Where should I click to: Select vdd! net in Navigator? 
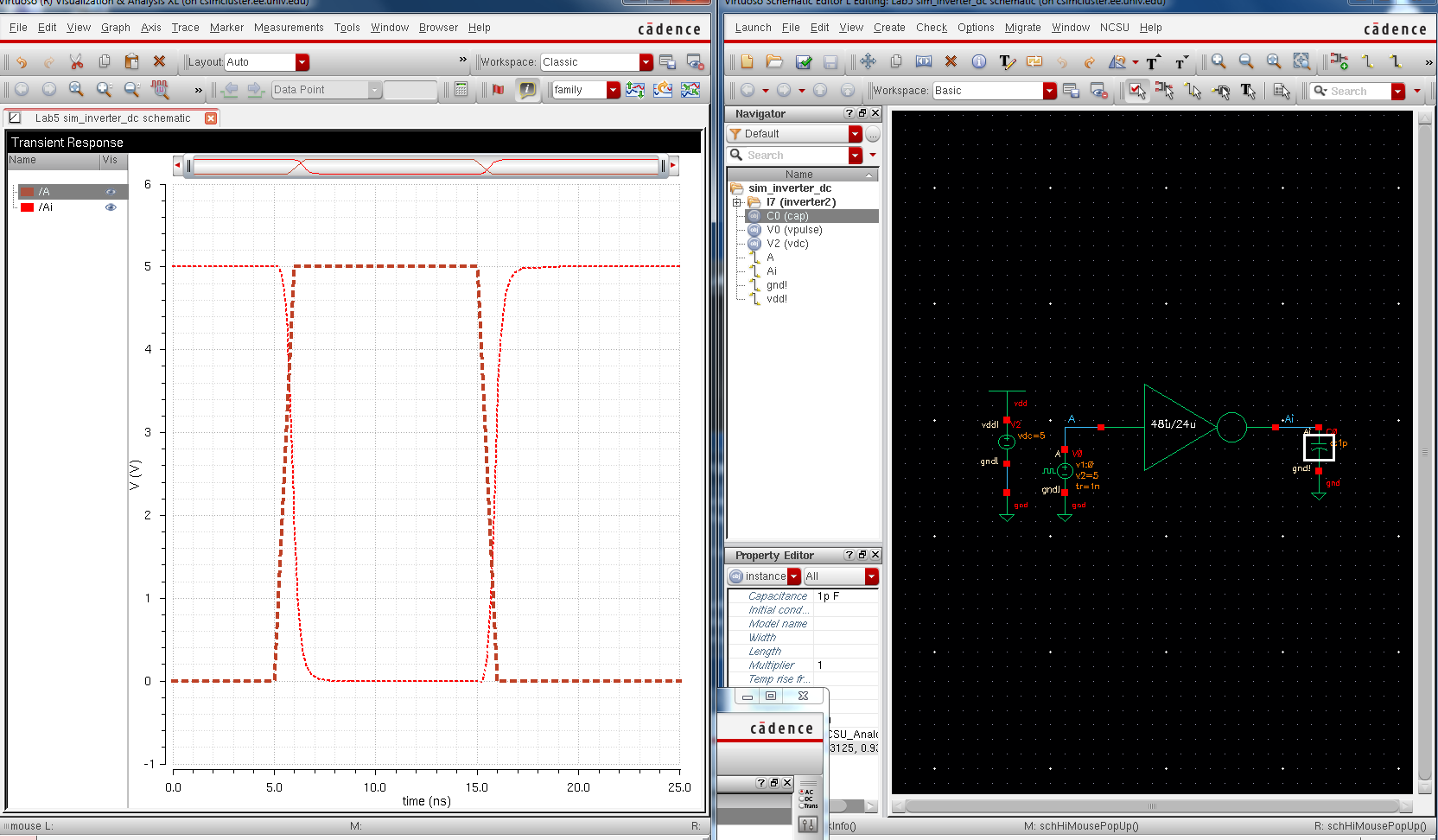(x=777, y=299)
